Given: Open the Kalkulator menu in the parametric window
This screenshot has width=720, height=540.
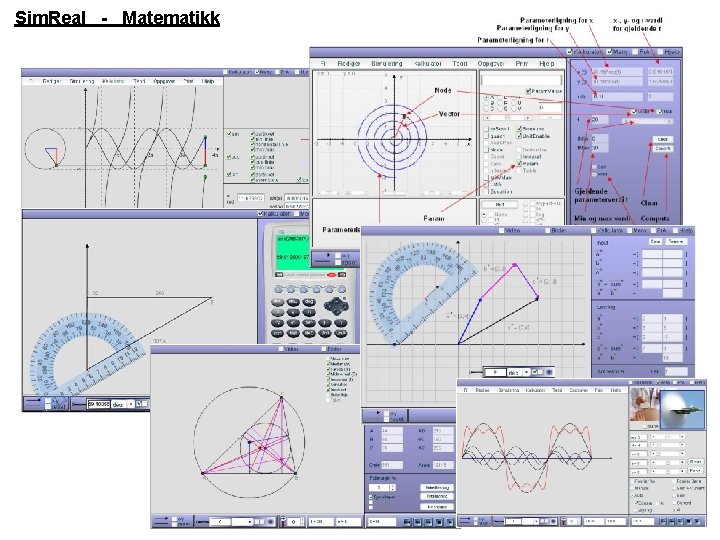Looking at the screenshot, I should [x=427, y=63].
